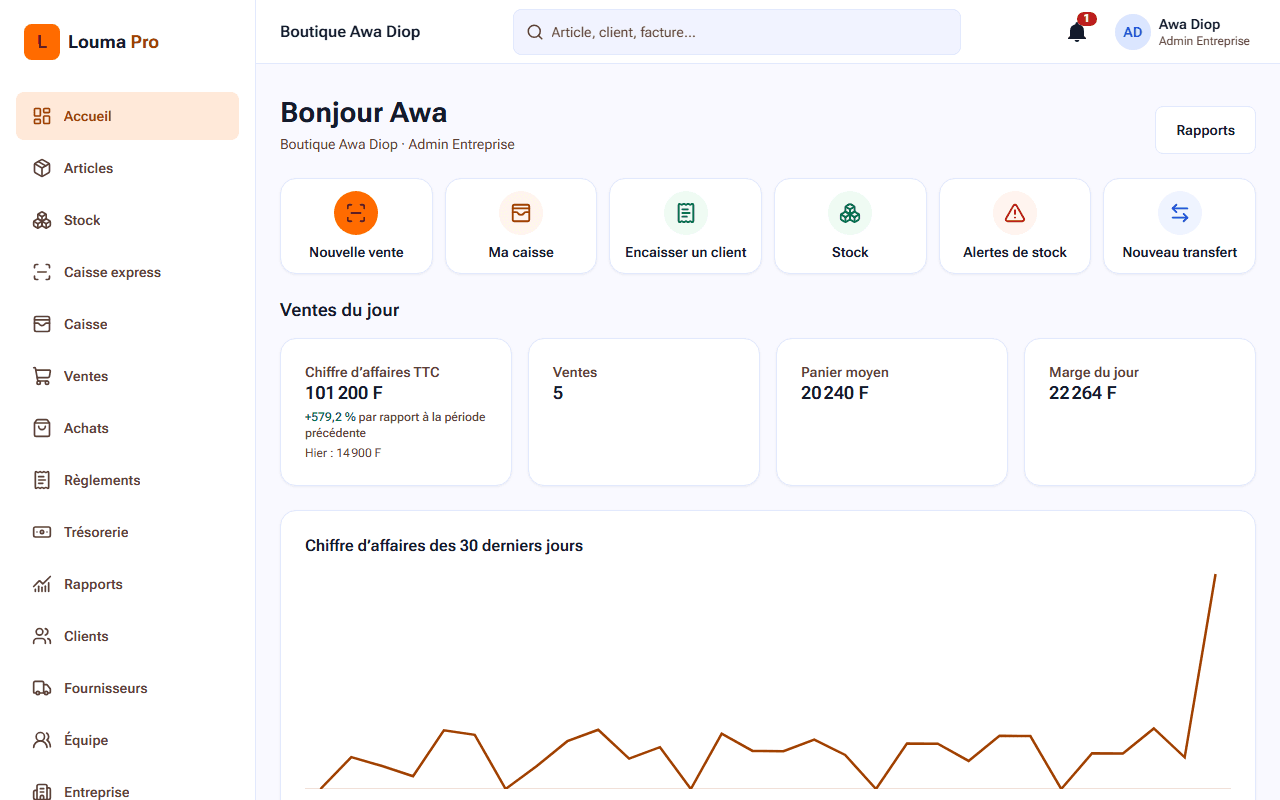Click the Ventes du jour heading

click(x=340, y=310)
